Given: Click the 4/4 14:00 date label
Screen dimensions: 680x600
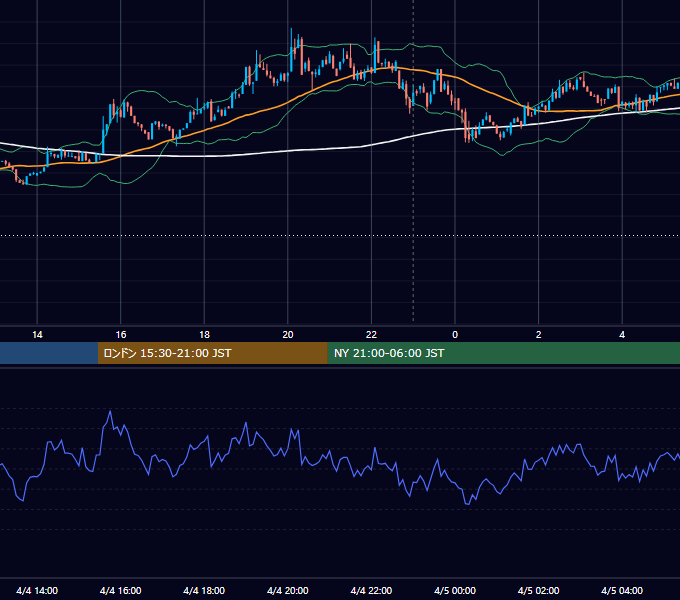Looking at the screenshot, I should point(37,590).
